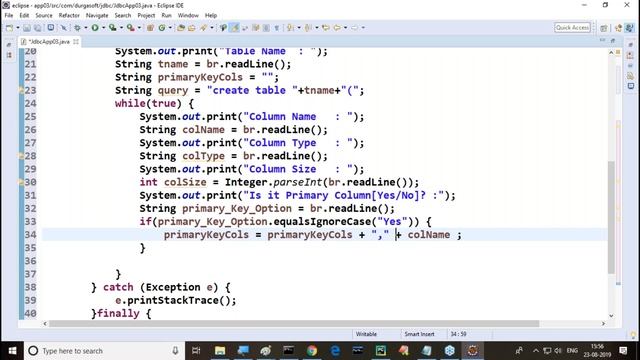This screenshot has width=640, height=360.
Task: Open the Debug dropdown arrow
Action: point(86,28)
